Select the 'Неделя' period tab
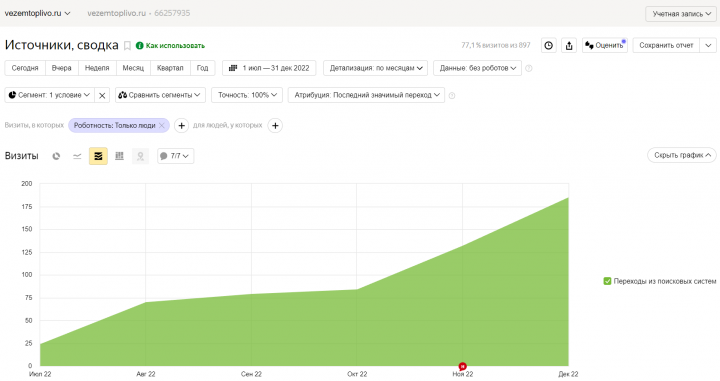 coord(97,68)
